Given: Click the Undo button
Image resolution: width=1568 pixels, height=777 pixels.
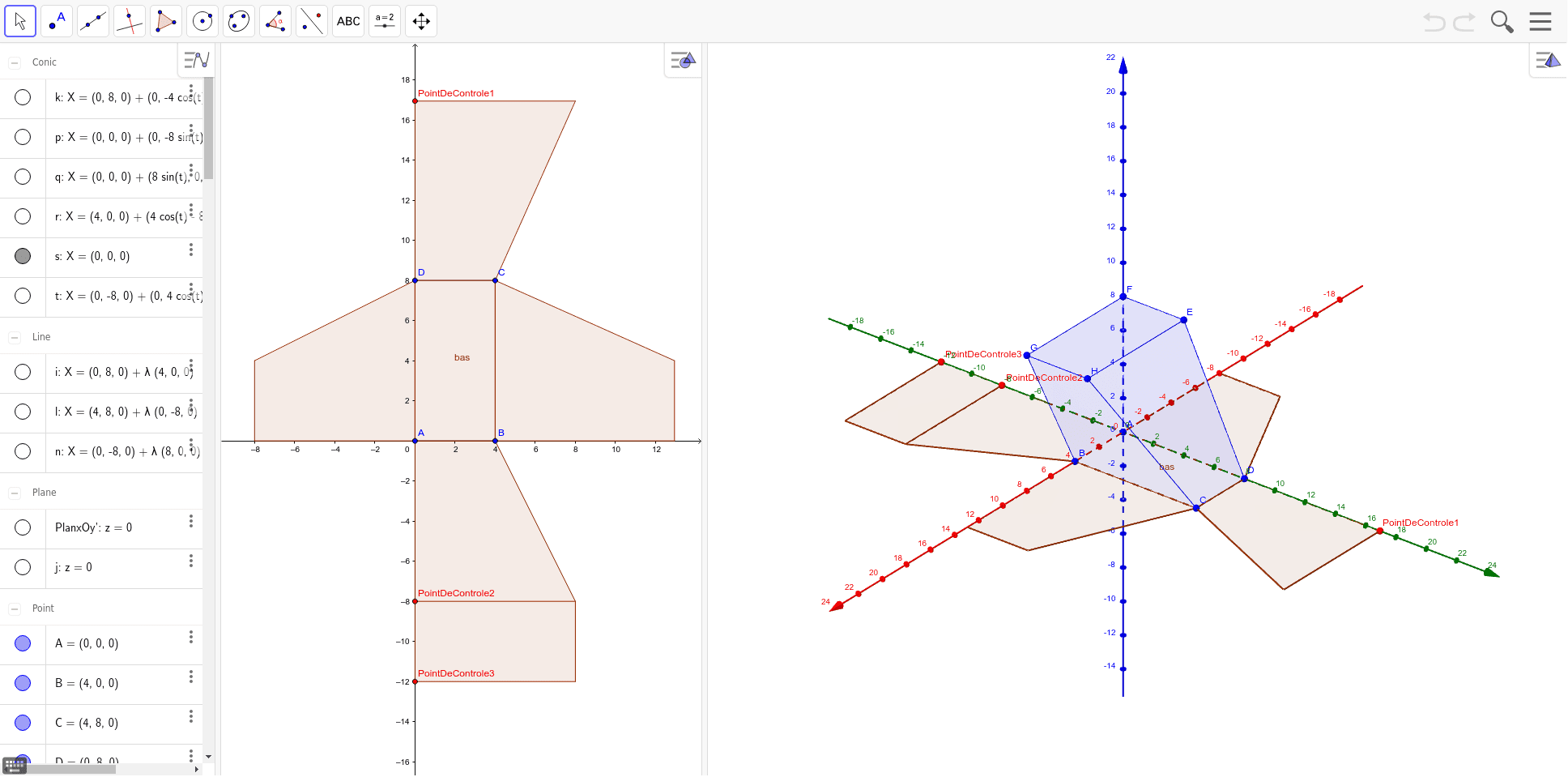Looking at the screenshot, I should [1433, 22].
